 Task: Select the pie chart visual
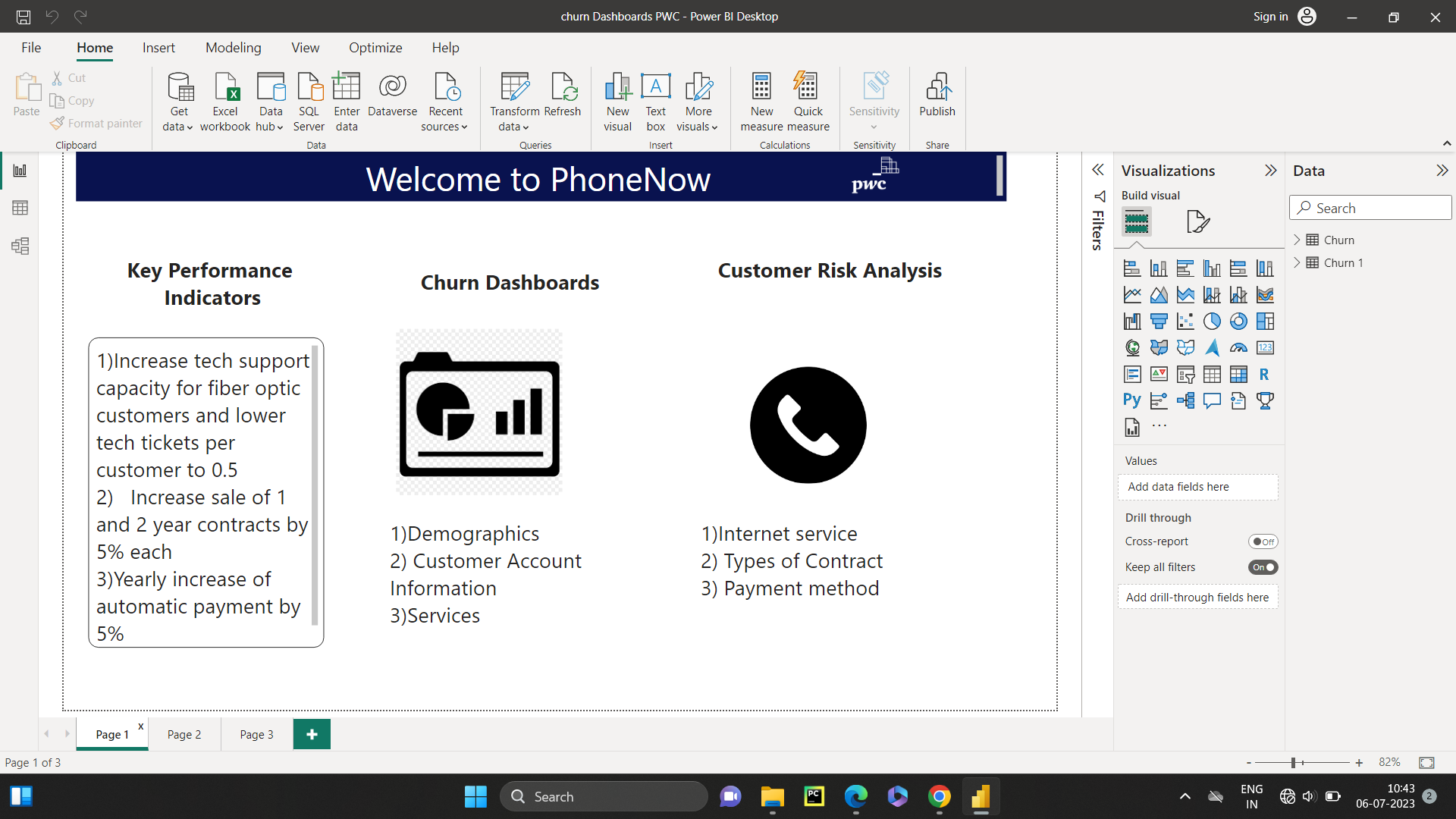pyautogui.click(x=1213, y=321)
